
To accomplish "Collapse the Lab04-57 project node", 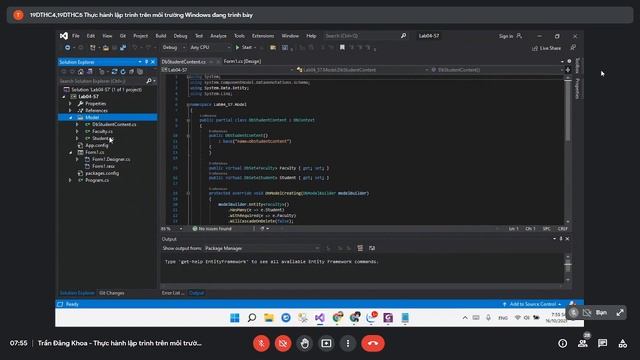I will click(64, 97).
